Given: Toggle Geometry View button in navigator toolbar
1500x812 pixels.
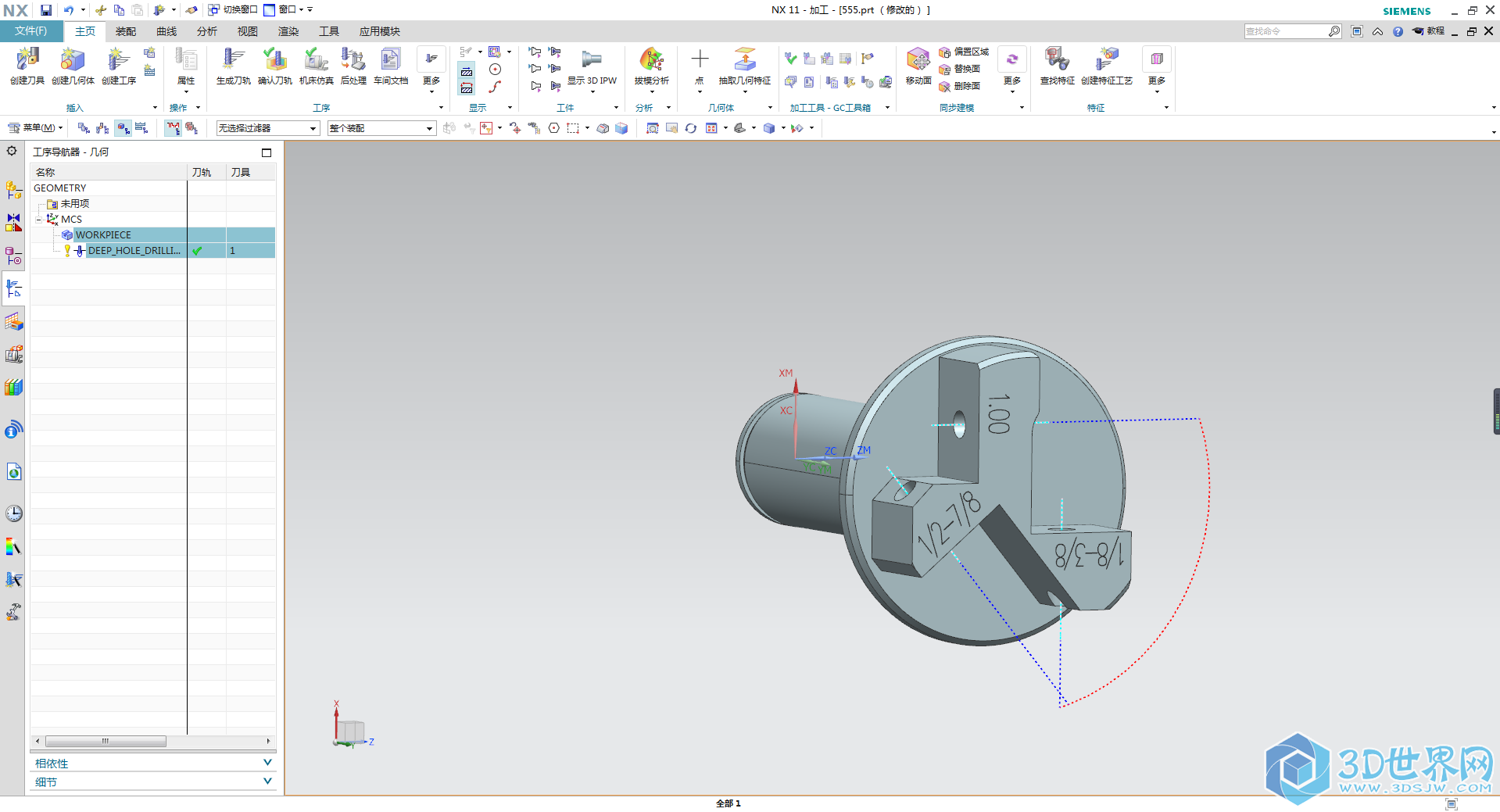Looking at the screenshot, I should [123, 128].
